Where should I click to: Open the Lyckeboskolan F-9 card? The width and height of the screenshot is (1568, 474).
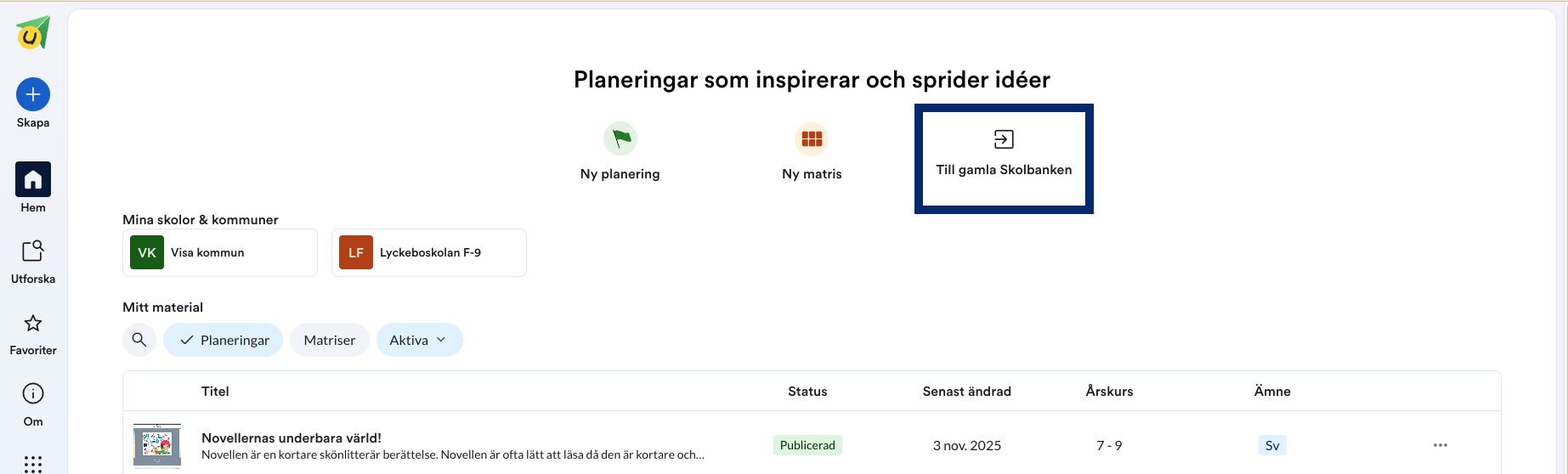429,252
